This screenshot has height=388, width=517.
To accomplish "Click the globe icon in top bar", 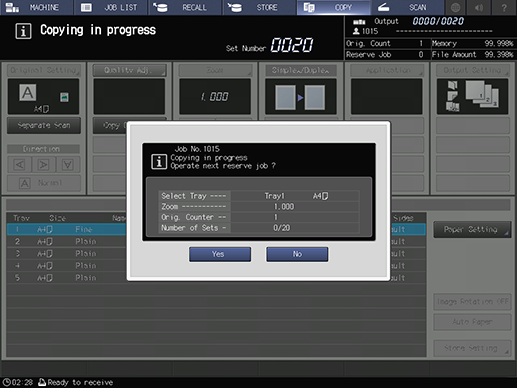I will pos(455,7).
